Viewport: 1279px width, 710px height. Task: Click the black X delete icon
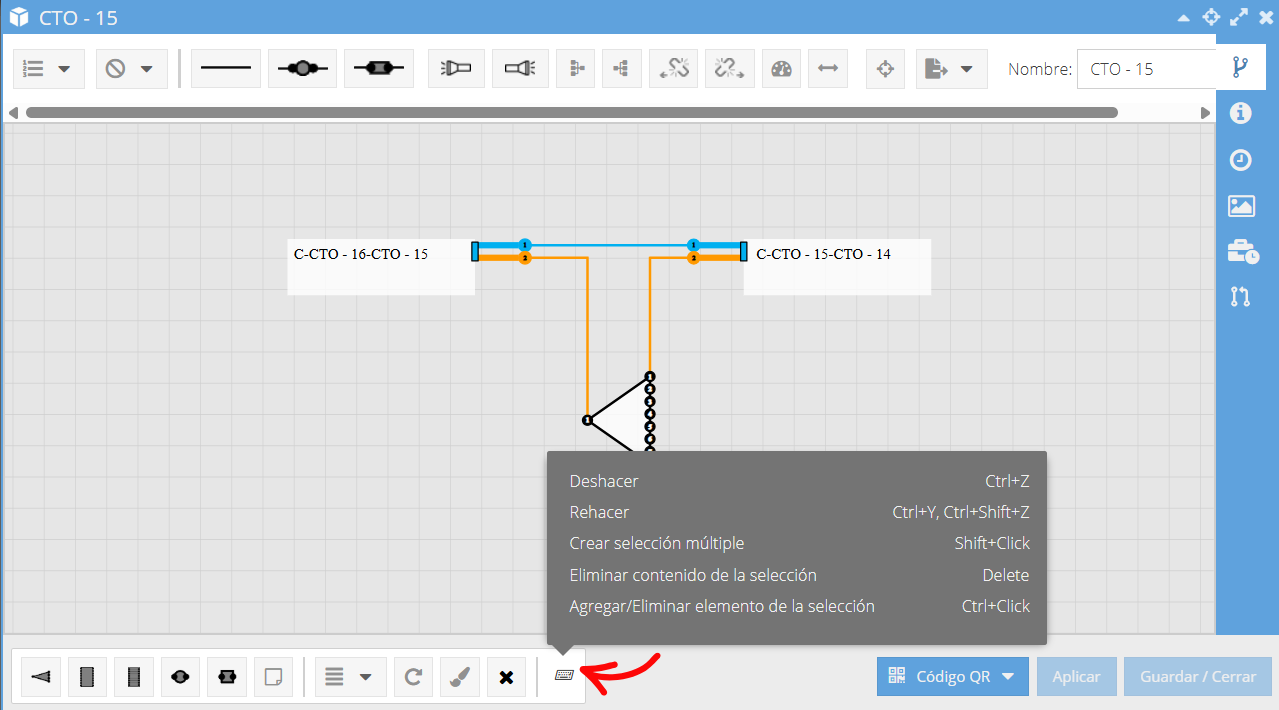tap(506, 677)
